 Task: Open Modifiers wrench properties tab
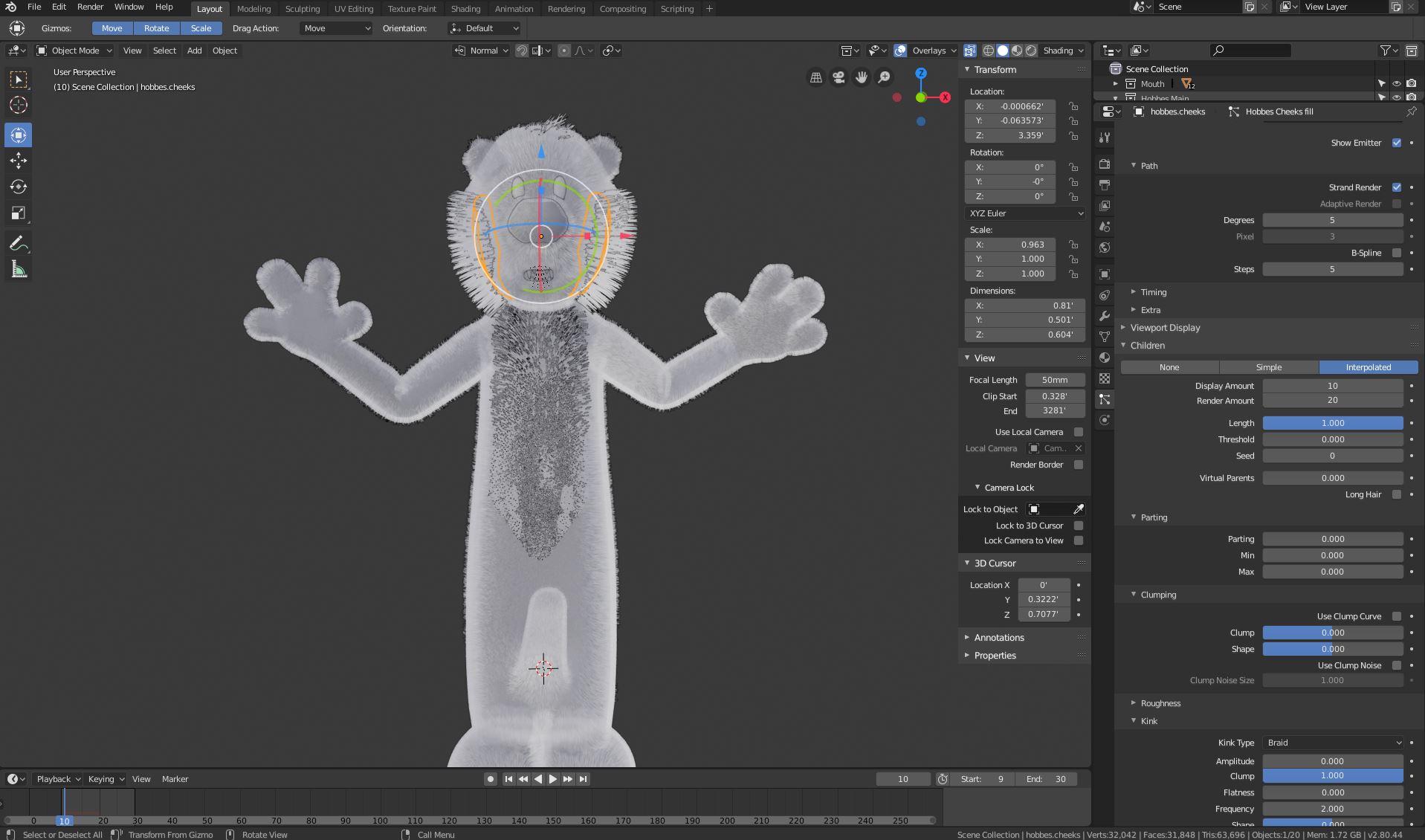point(1105,316)
